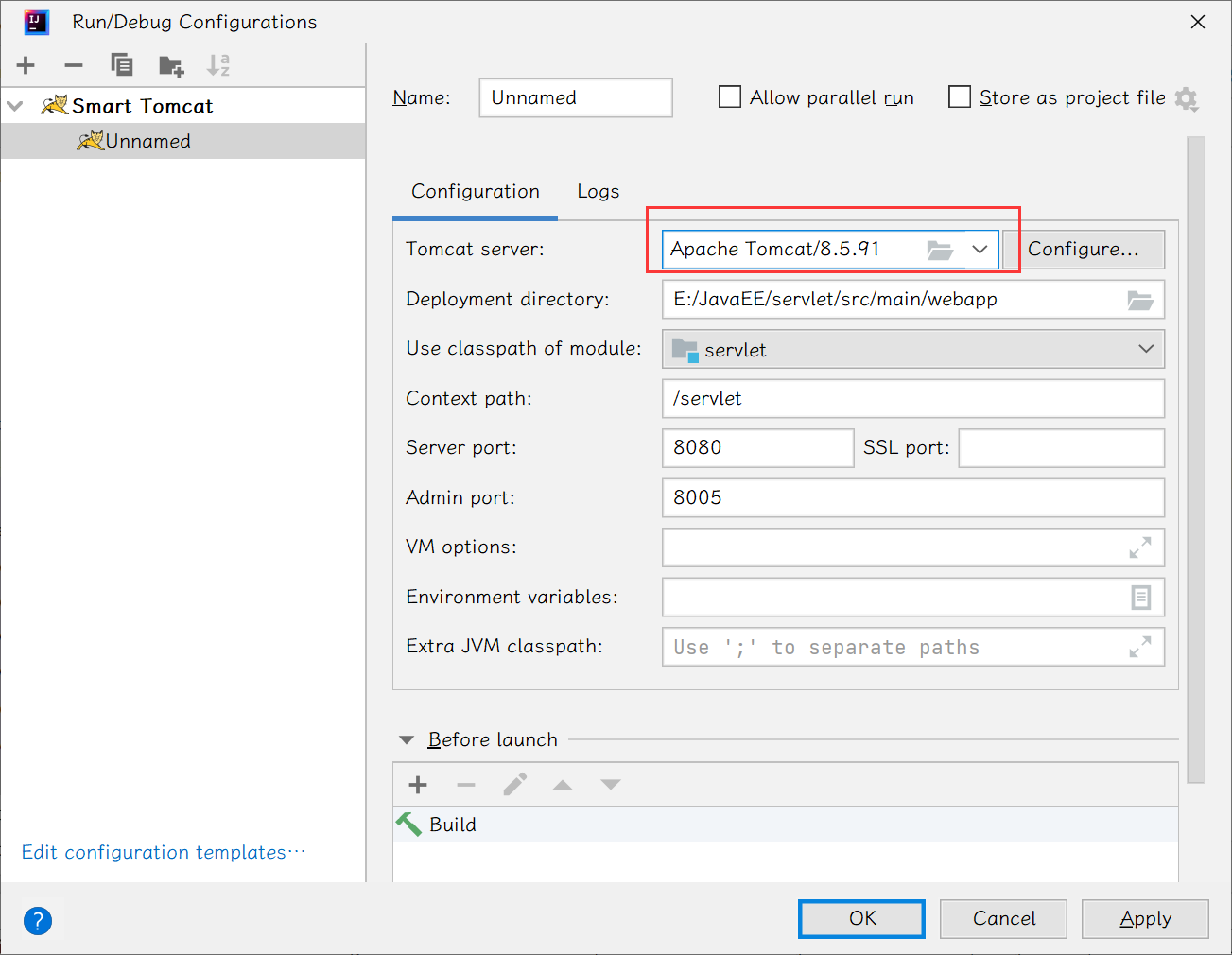This screenshot has height=955, width=1232.
Task: Switch to the Logs tab
Action: (599, 191)
